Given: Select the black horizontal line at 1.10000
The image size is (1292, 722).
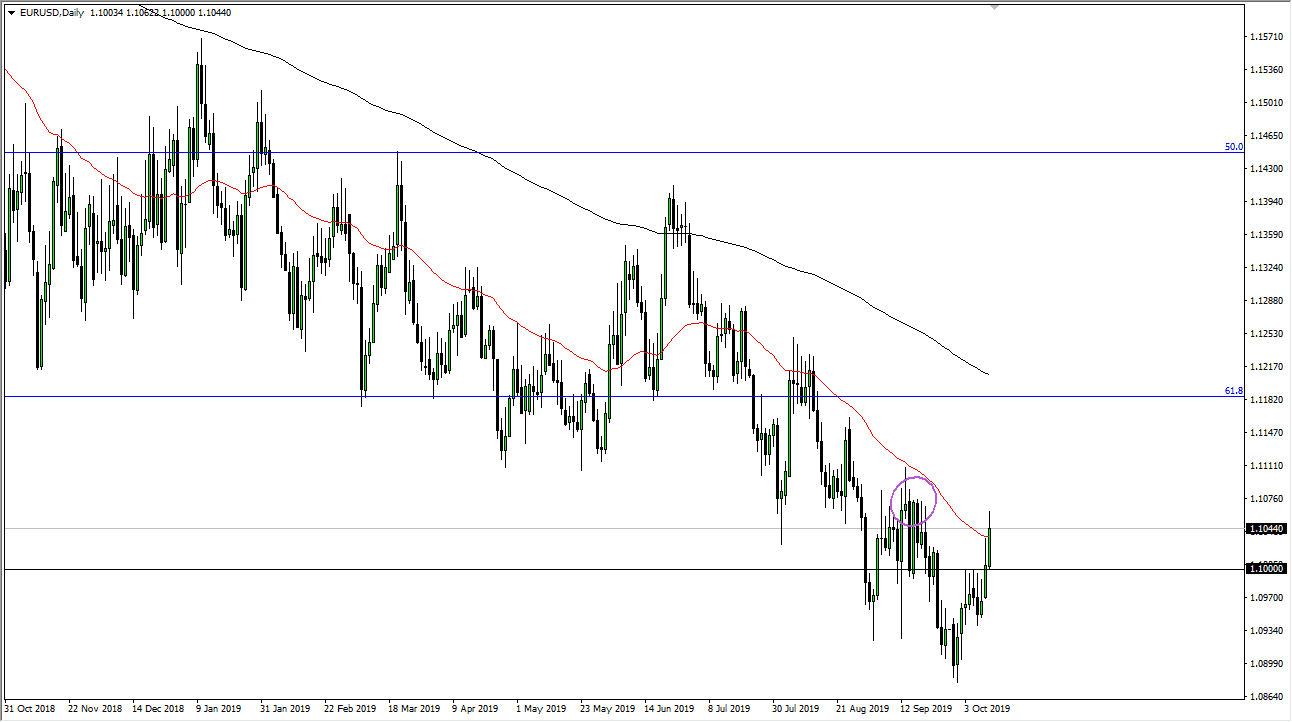Looking at the screenshot, I should pos(400,567).
